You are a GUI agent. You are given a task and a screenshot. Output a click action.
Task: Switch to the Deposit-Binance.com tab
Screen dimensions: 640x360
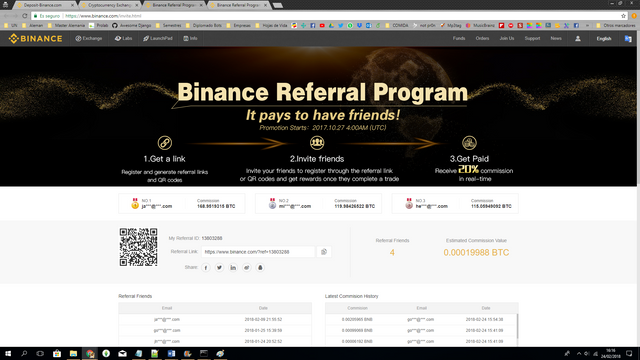pos(44,5)
